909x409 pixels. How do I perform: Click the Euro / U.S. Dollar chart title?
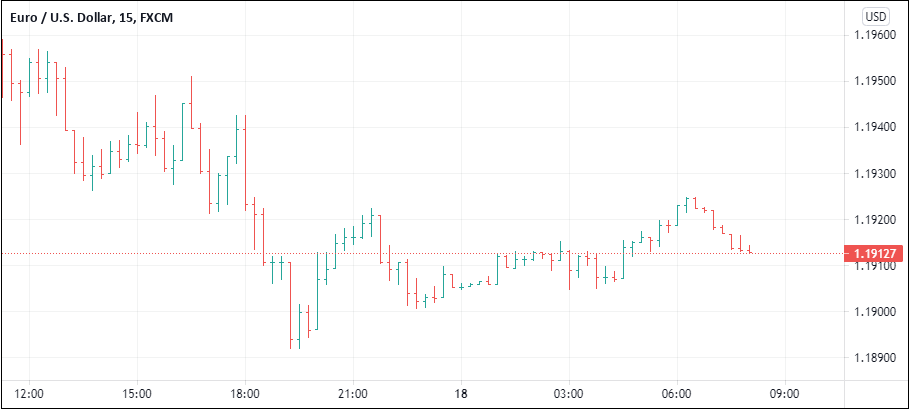pos(91,17)
